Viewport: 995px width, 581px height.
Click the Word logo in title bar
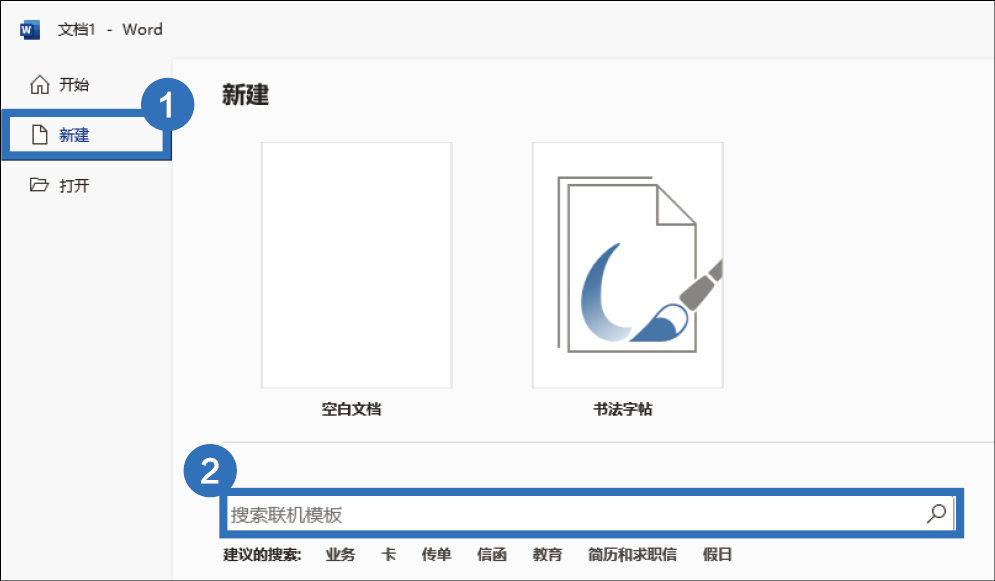pyautogui.click(x=30, y=29)
